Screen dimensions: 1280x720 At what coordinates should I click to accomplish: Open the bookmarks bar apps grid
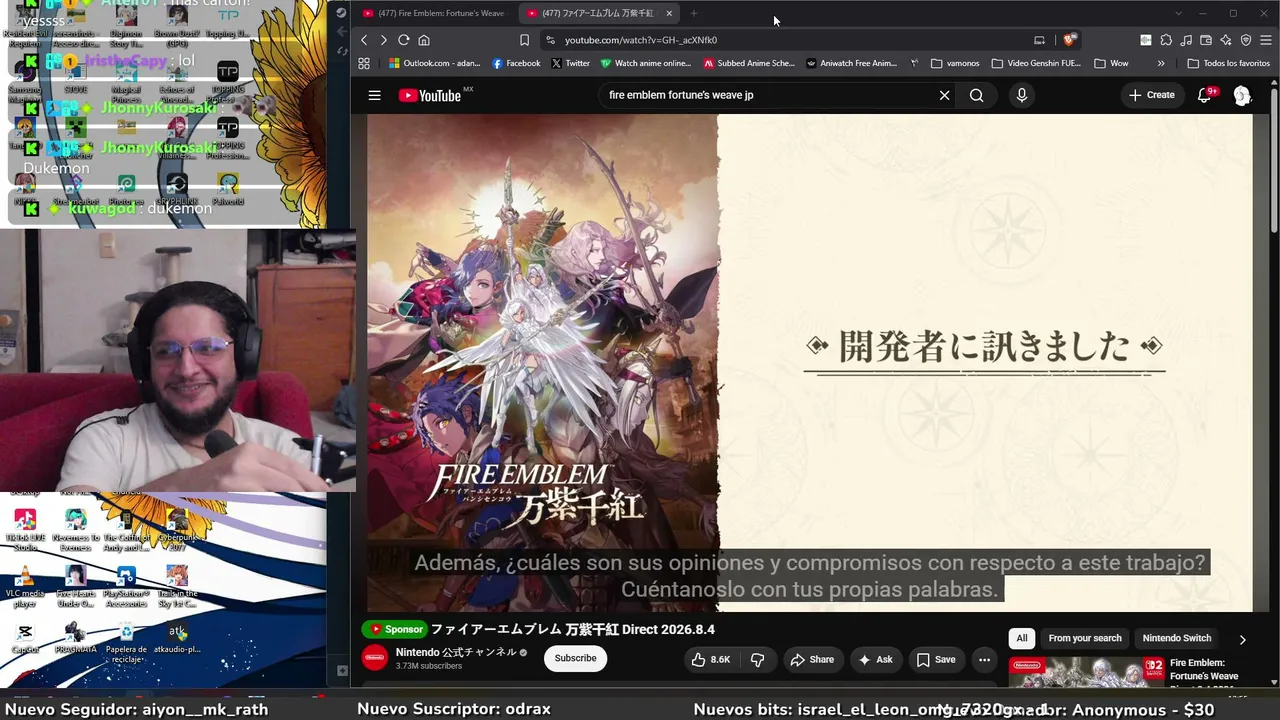point(364,63)
